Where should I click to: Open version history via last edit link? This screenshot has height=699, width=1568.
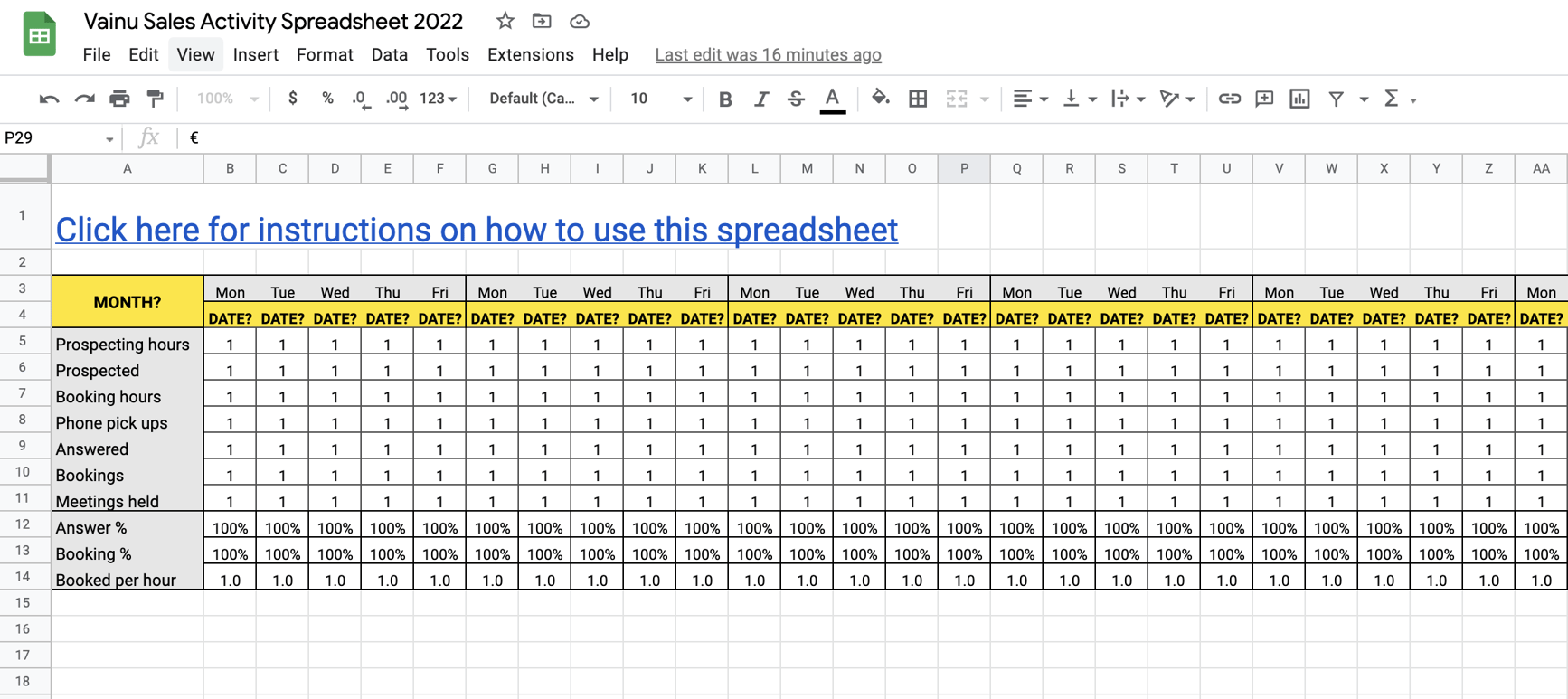pyautogui.click(x=768, y=55)
